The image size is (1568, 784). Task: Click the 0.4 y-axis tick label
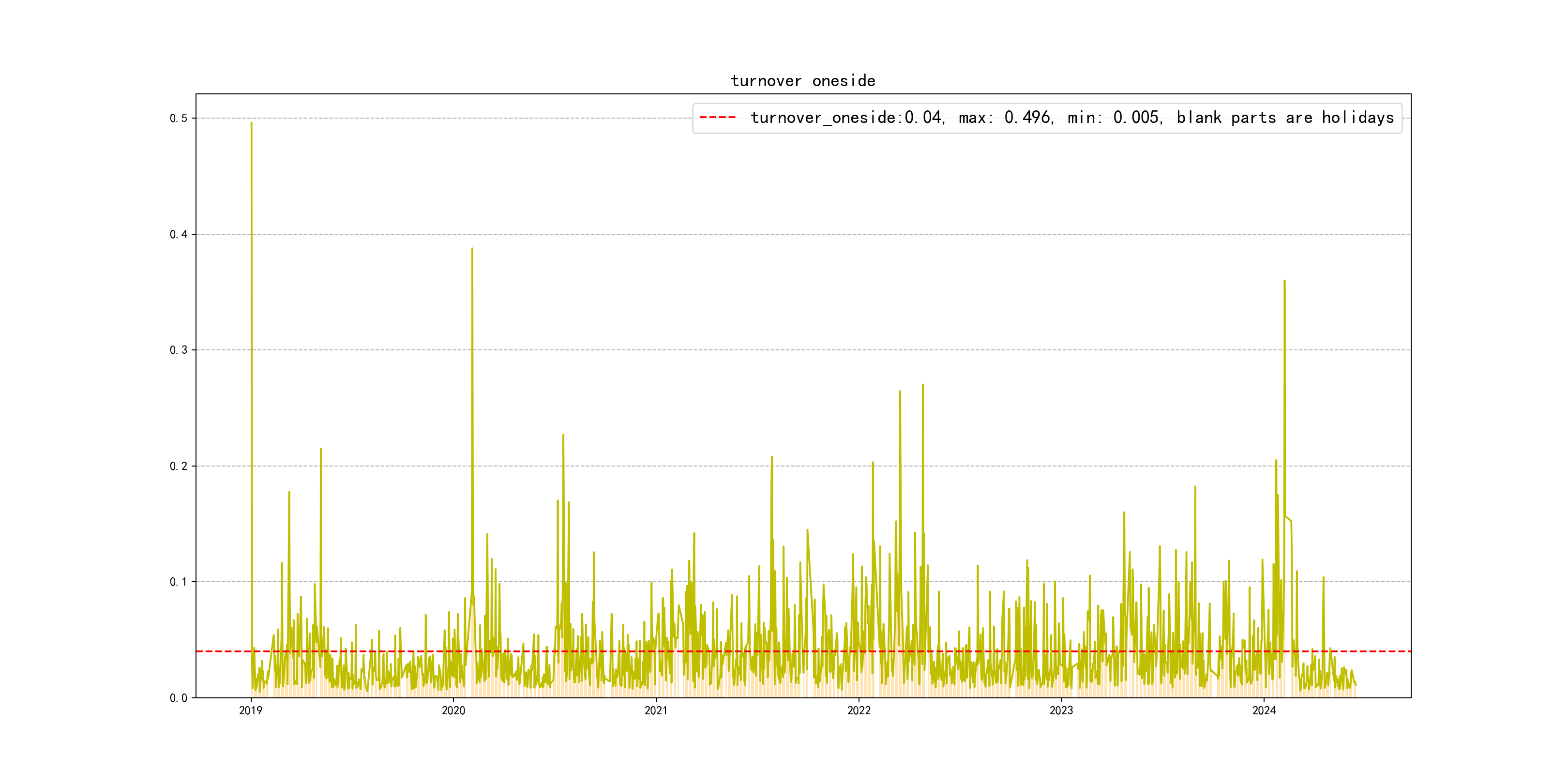[179, 234]
